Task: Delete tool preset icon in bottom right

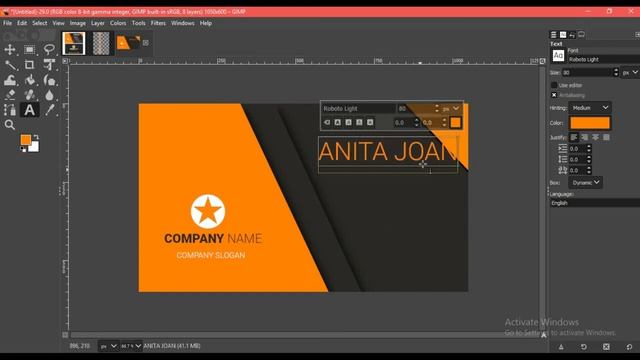Action: (x=606, y=347)
